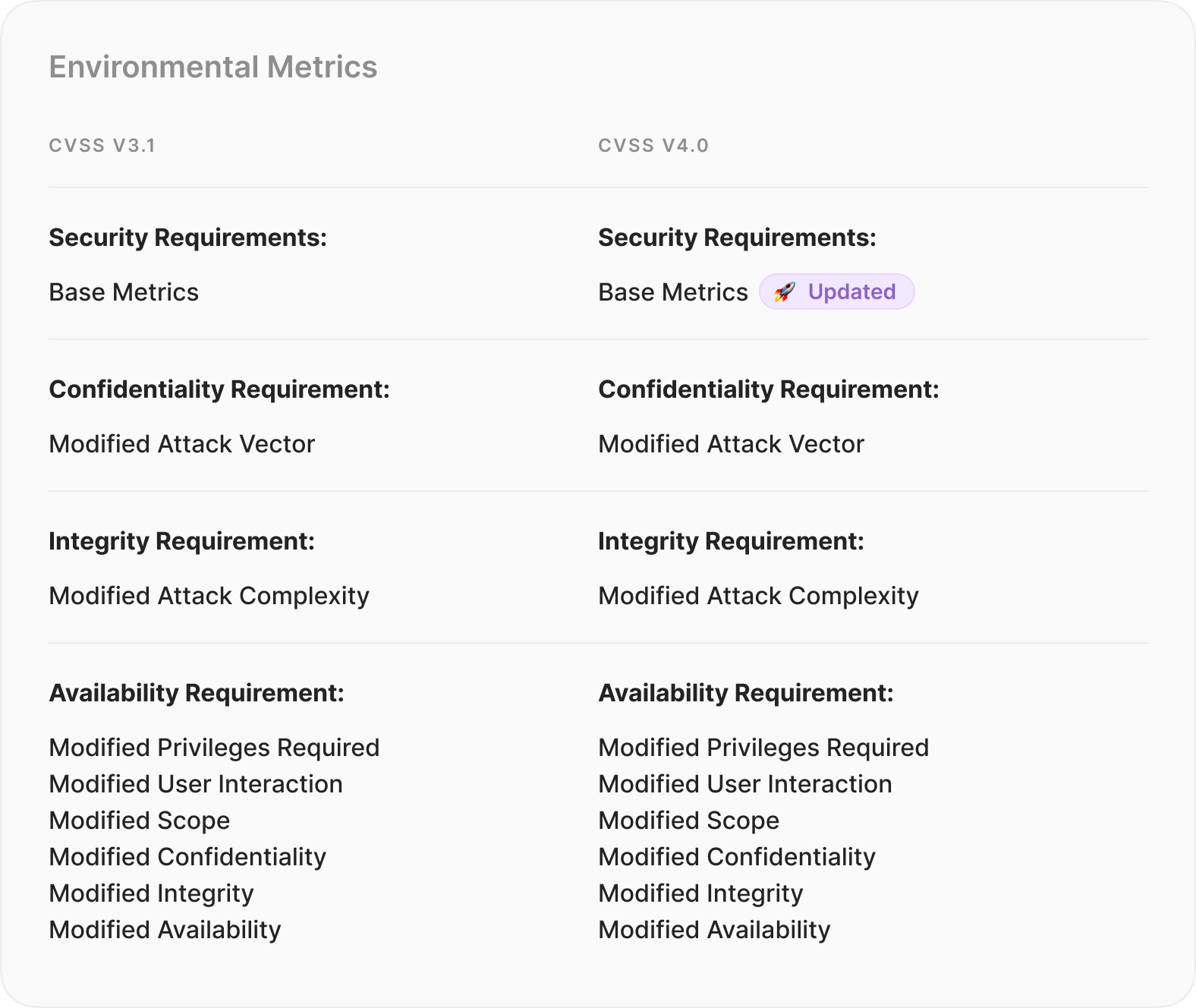Viewport: 1196px width, 1008px height.
Task: Select Modified Confidentiality in the v4.0 column
Action: pos(737,857)
